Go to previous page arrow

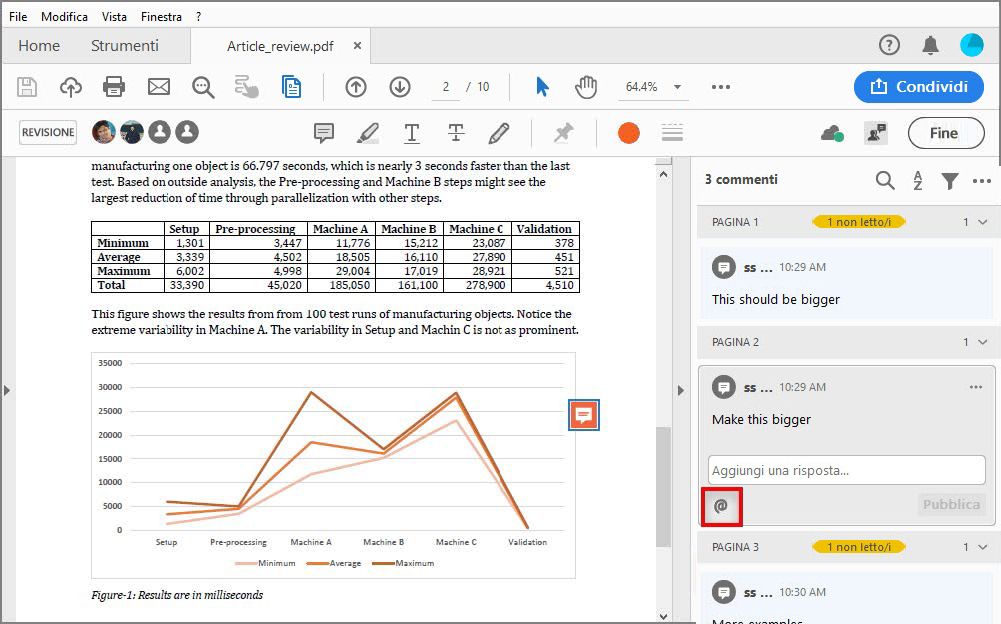click(356, 87)
